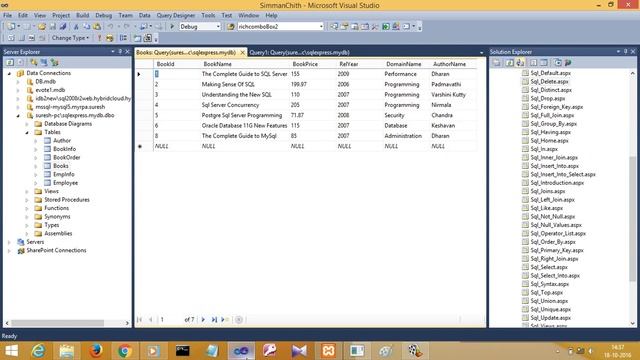Select Sql_Delete.aspx in Solution Explorer
Screen dimensions: 640x360
click(549, 82)
